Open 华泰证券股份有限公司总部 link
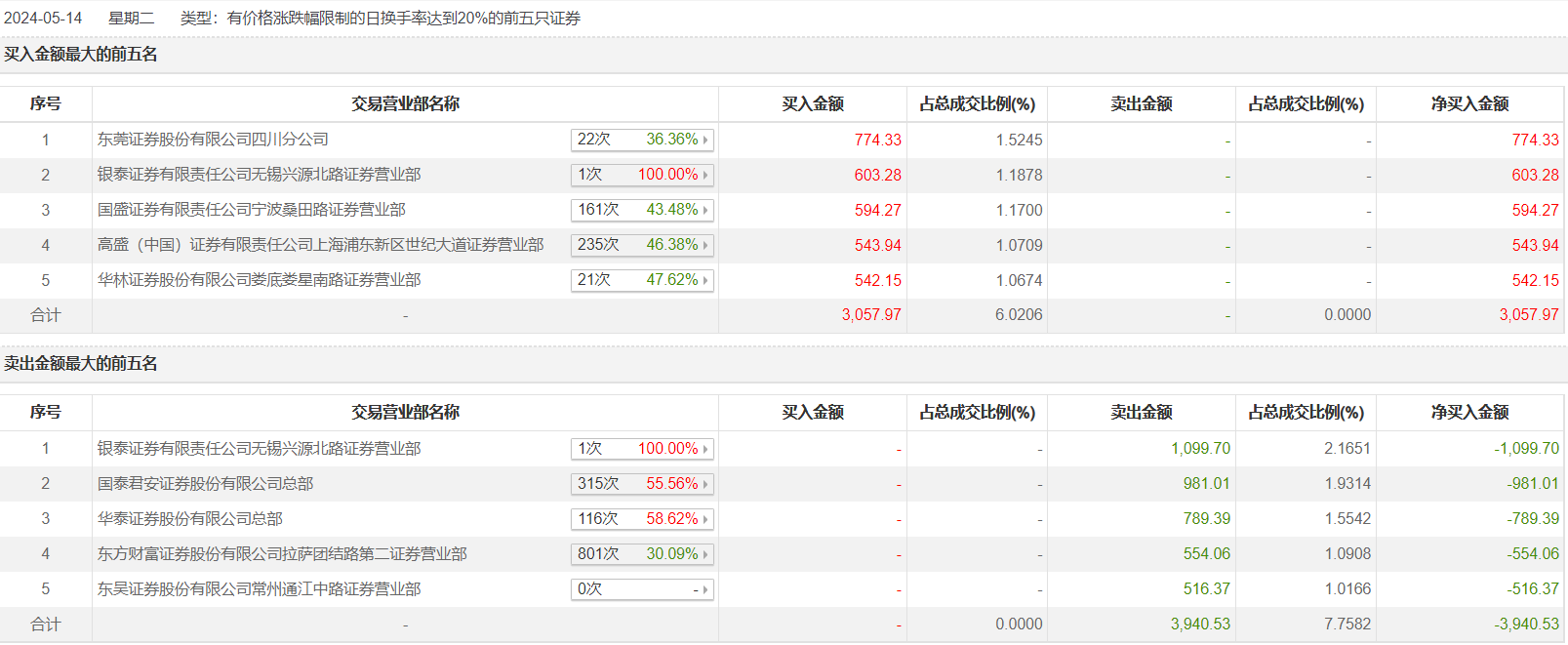This screenshot has width=1568, height=645. [x=189, y=519]
